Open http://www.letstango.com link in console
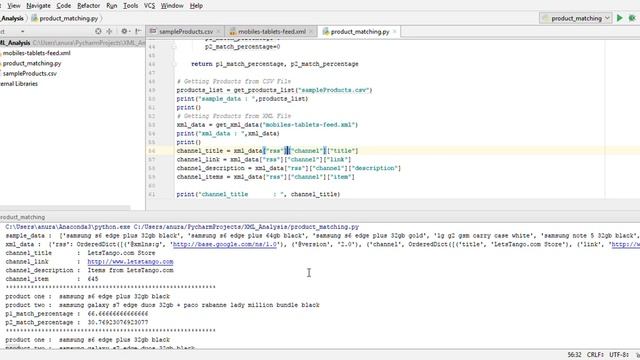Image resolution: width=640 pixels, height=360 pixels. coord(130,262)
